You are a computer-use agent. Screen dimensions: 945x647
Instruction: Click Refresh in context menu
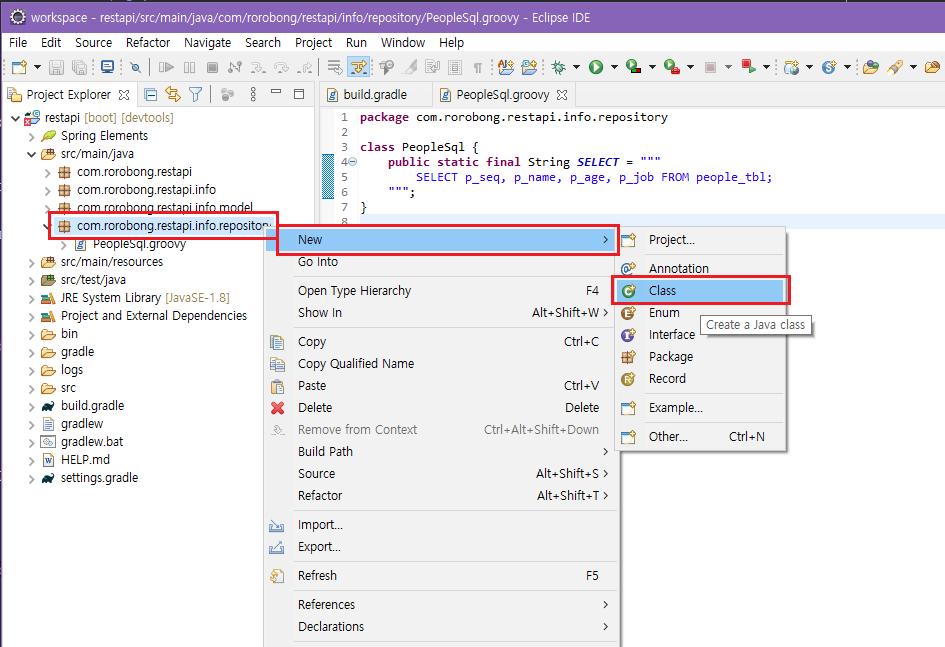click(x=441, y=576)
